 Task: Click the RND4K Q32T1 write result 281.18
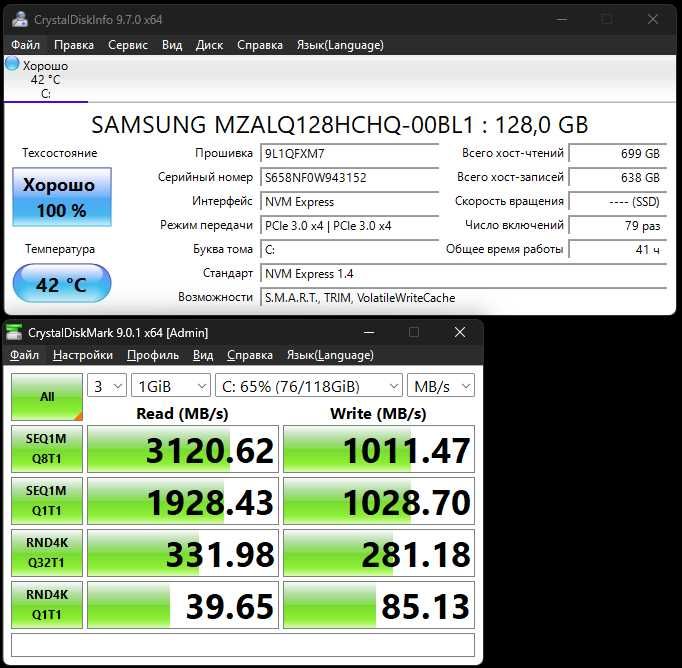point(379,553)
